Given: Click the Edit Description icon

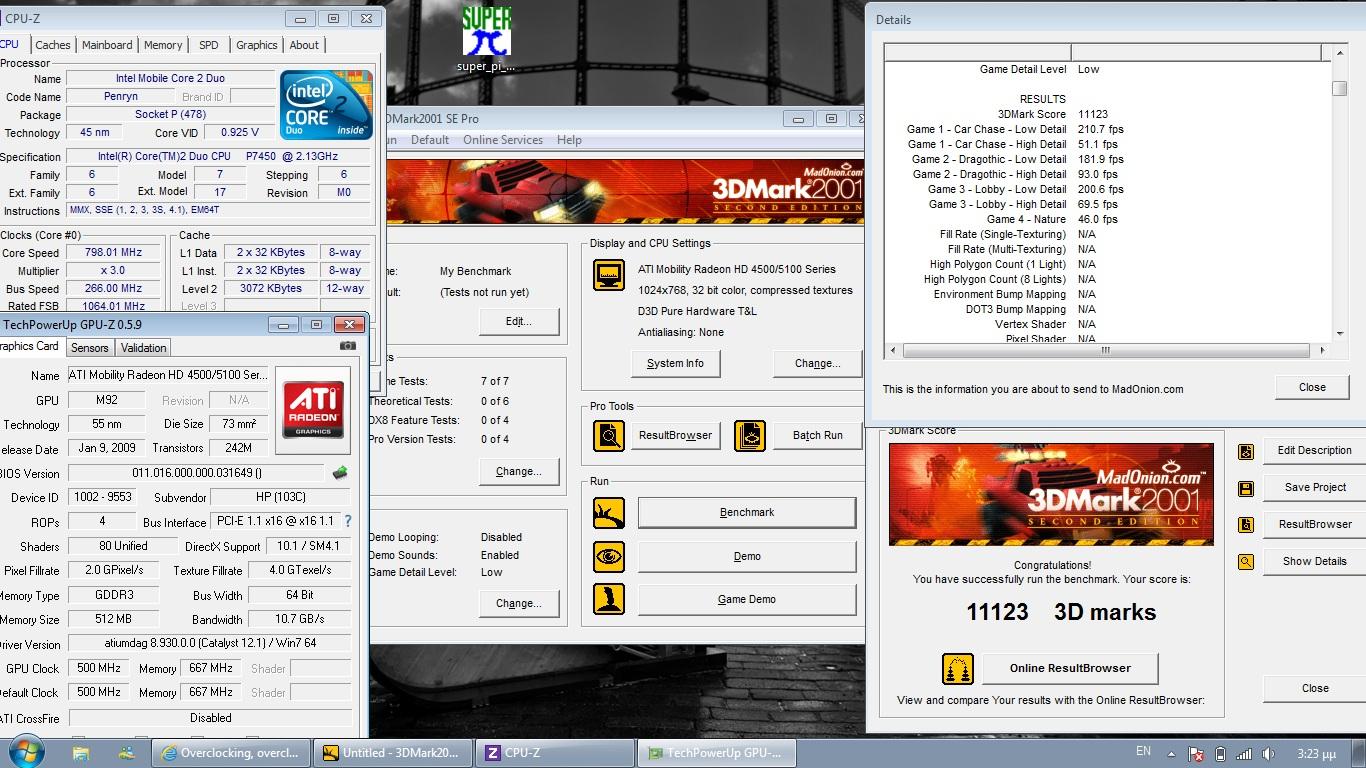Looking at the screenshot, I should (1246, 451).
